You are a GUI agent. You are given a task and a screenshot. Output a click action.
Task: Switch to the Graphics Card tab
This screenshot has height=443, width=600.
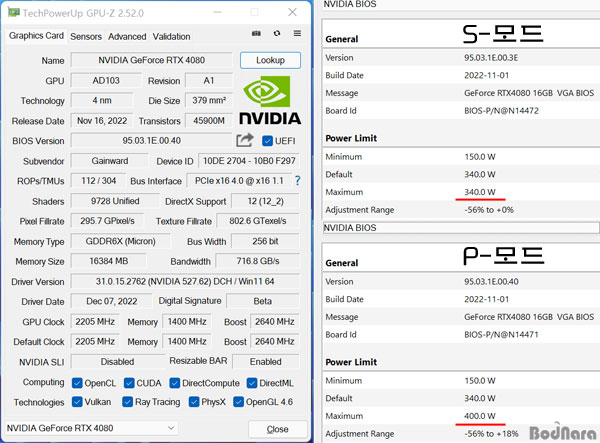(36, 36)
